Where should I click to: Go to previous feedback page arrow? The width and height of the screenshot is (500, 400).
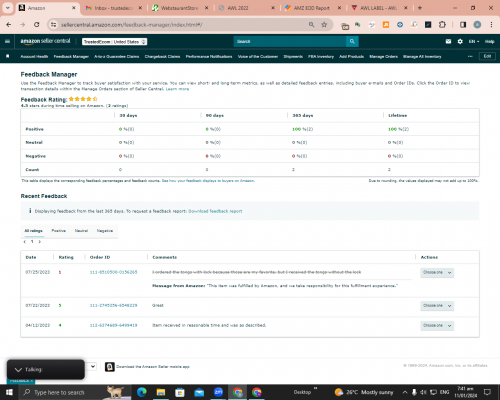(x=25, y=242)
